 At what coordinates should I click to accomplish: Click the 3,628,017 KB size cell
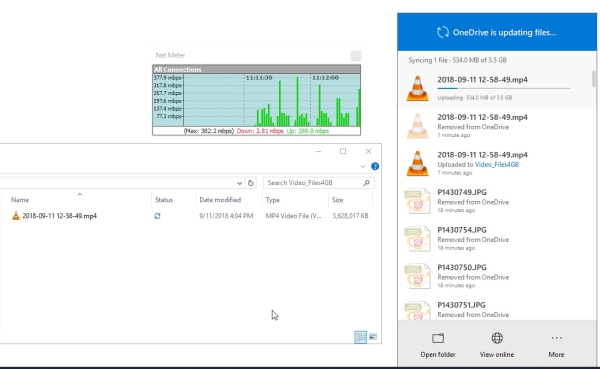(x=350, y=216)
